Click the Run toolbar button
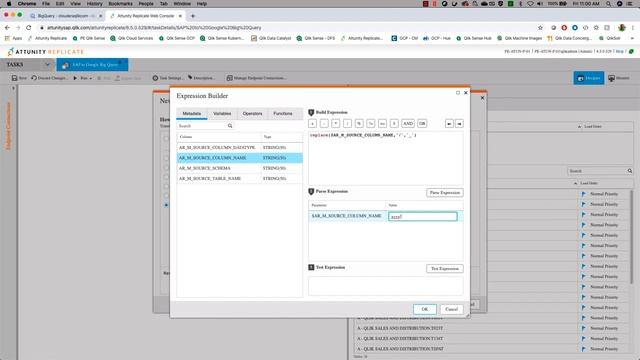 click(82, 78)
